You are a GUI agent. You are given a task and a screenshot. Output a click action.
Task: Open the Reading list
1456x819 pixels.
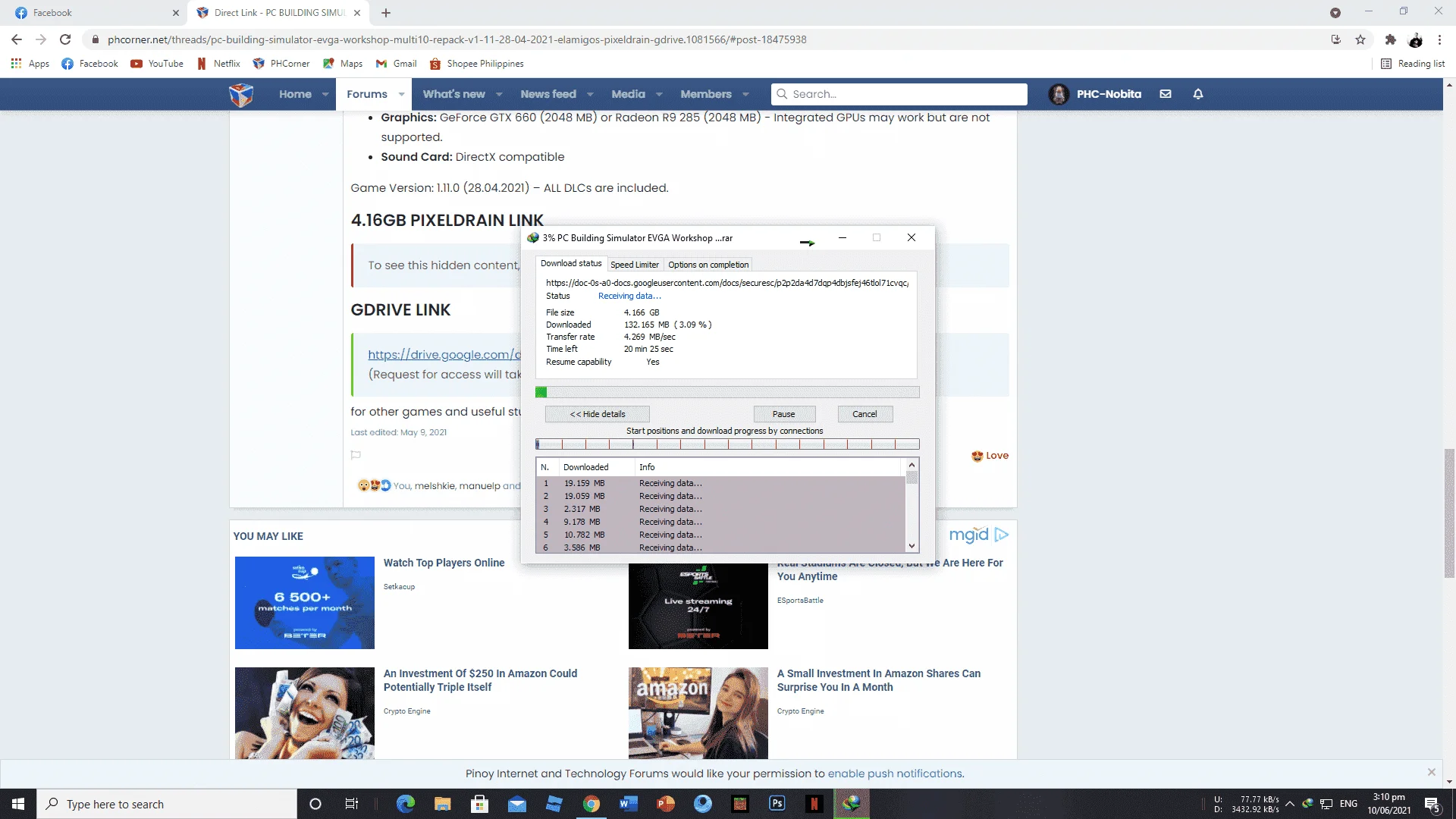1413,64
